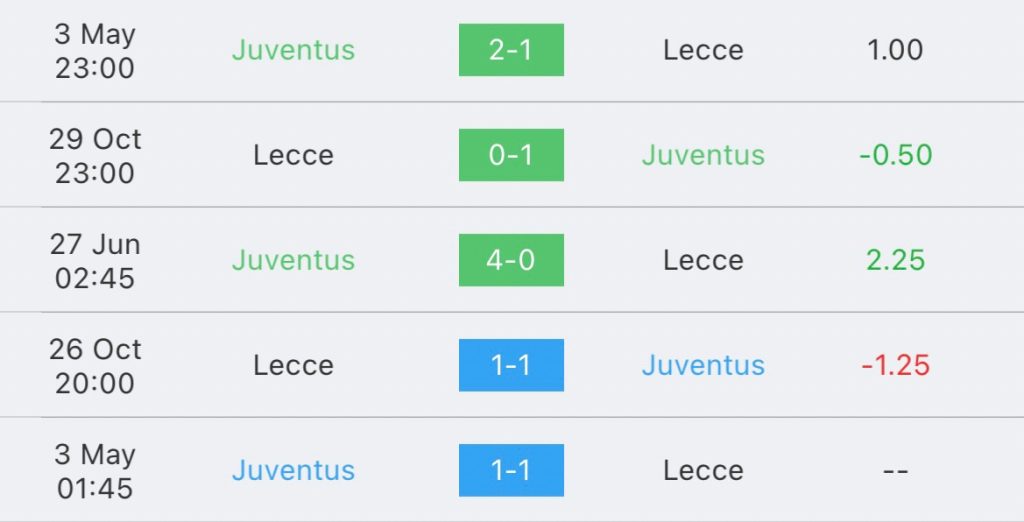The image size is (1024, 522).
Task: Select Lecce in the 2-1 match row
Action: [703, 50]
